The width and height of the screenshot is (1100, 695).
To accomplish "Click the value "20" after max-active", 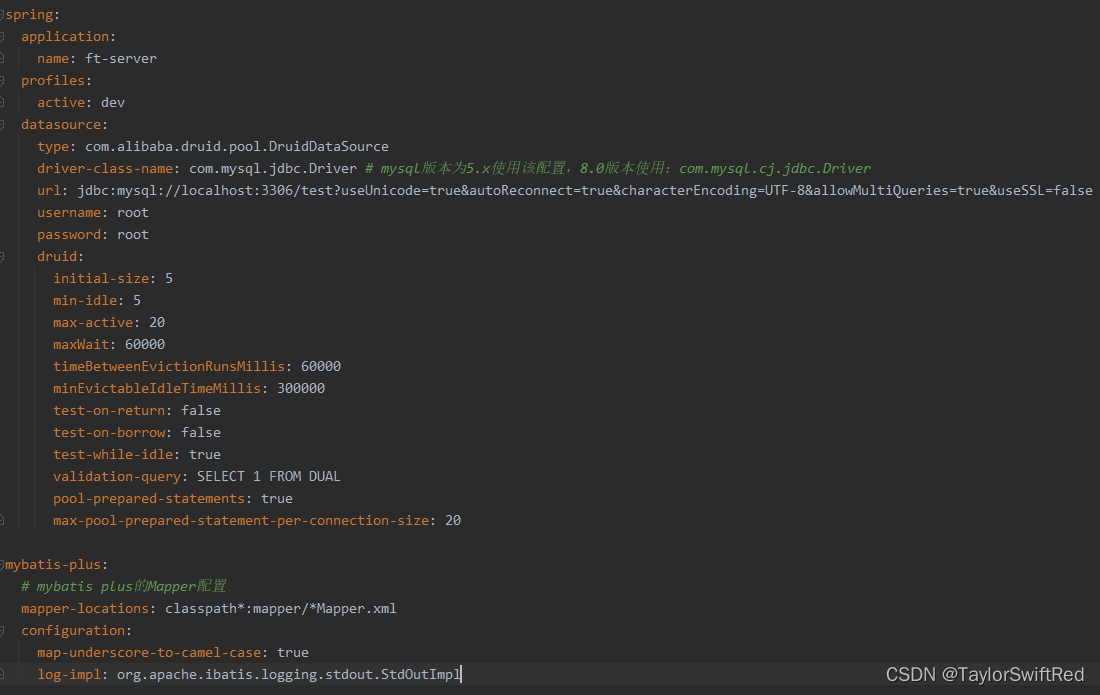I will [157, 323].
